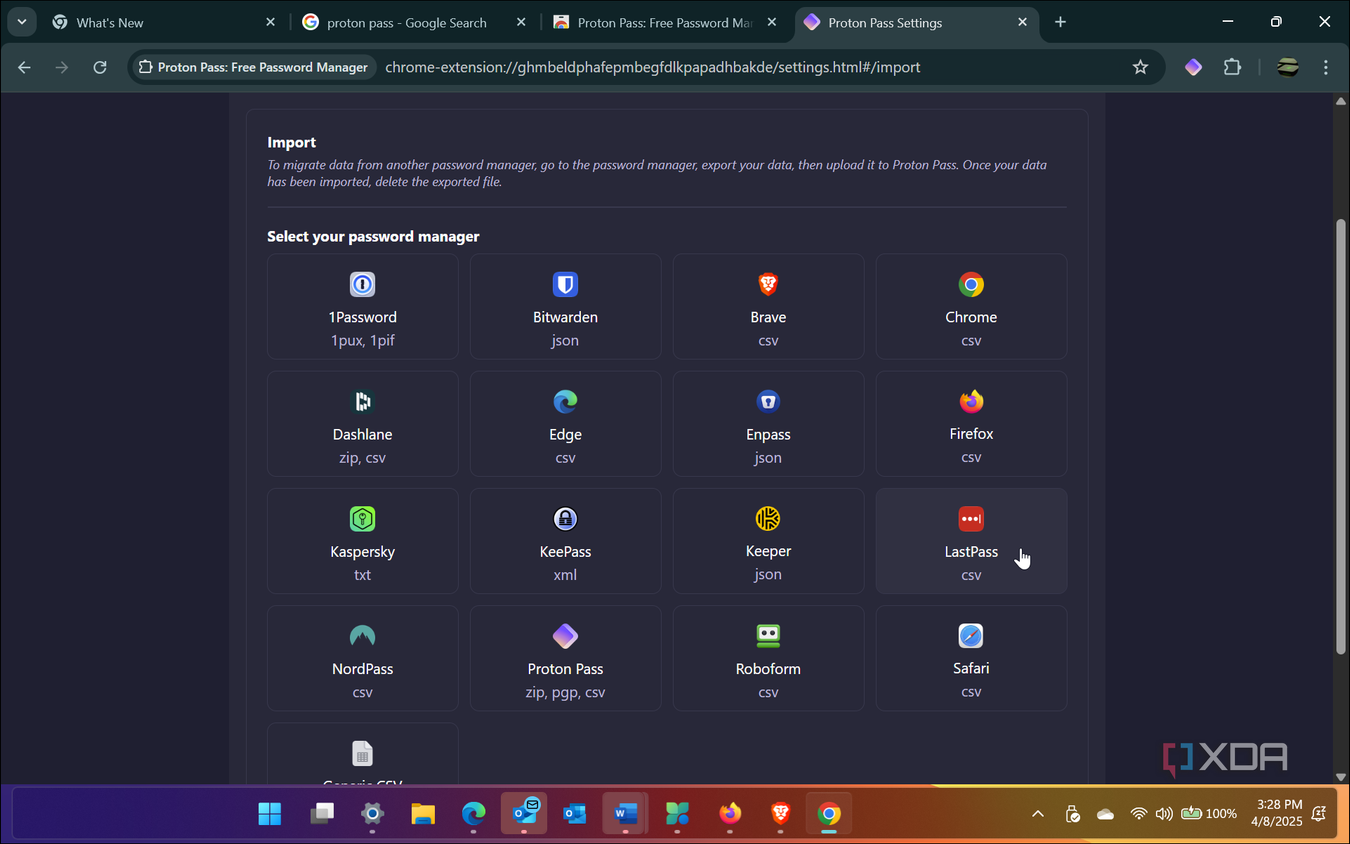Switch to the What's New tab
This screenshot has width=1350, height=844.
pos(165,22)
